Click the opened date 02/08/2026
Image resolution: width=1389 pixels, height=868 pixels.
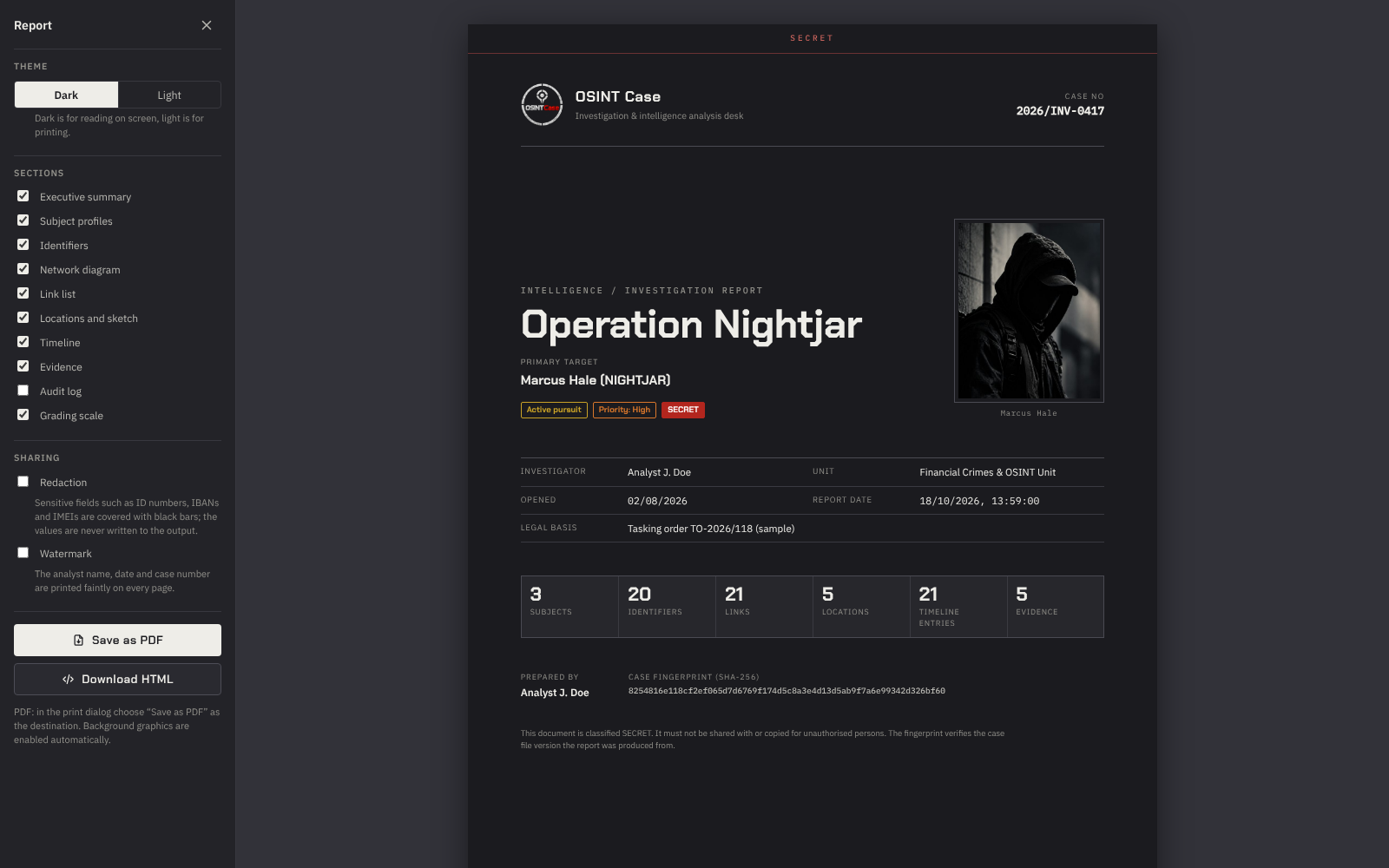[657, 501]
